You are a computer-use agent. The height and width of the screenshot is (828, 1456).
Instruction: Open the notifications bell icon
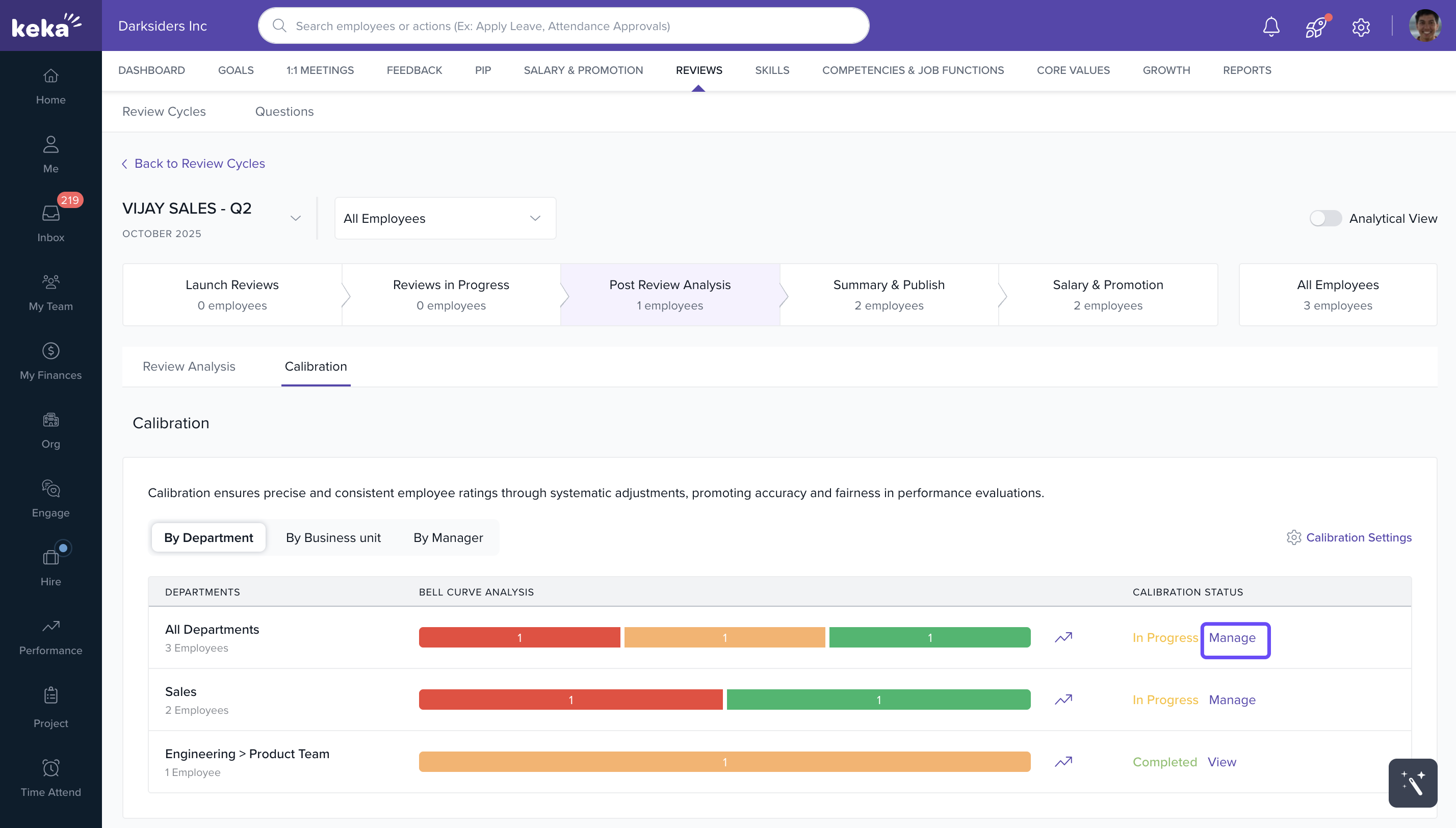point(1270,26)
